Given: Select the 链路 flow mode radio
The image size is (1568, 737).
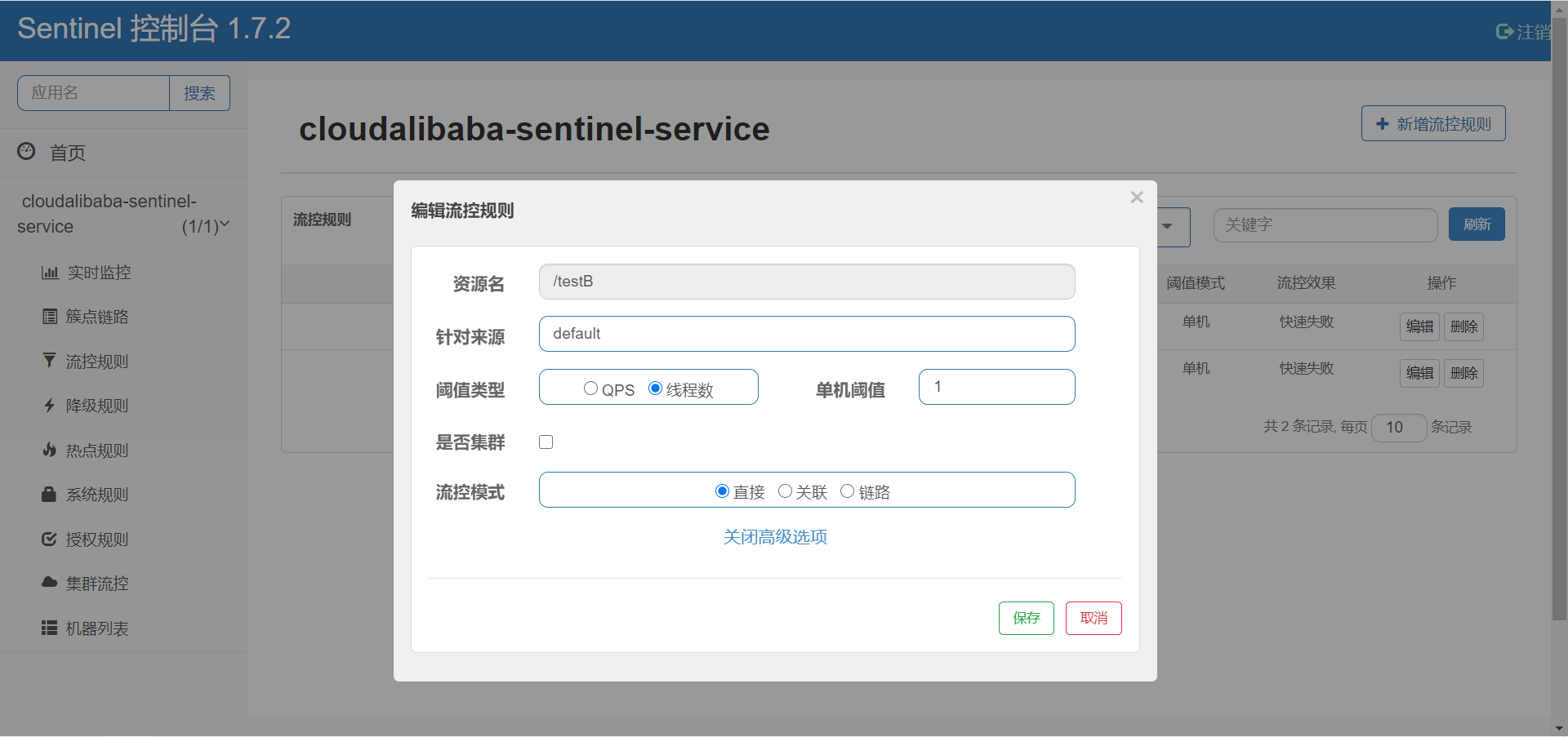Looking at the screenshot, I should point(847,491).
